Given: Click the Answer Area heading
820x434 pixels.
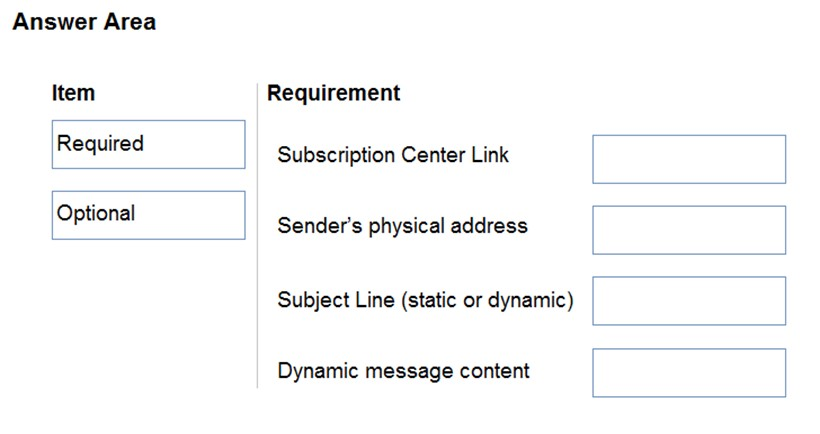Looking at the screenshot, I should point(84,22).
